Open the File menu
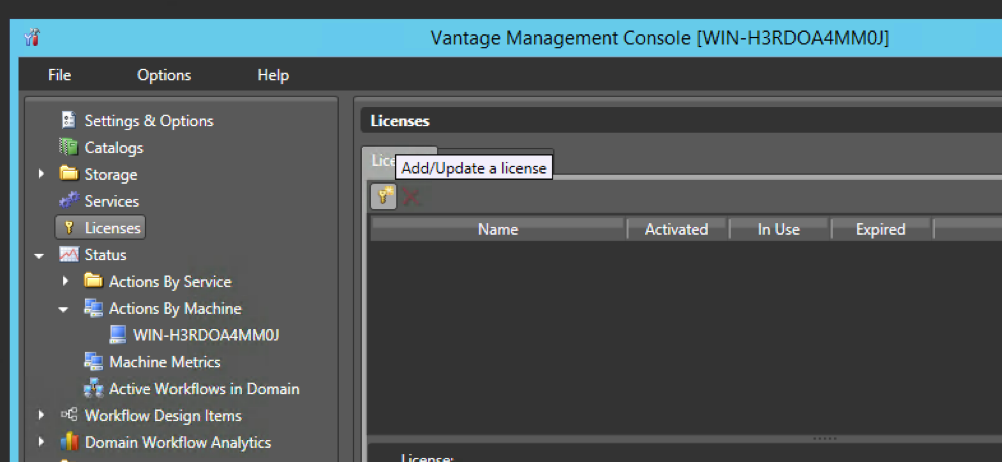This screenshot has height=462, width=1002. (59, 75)
